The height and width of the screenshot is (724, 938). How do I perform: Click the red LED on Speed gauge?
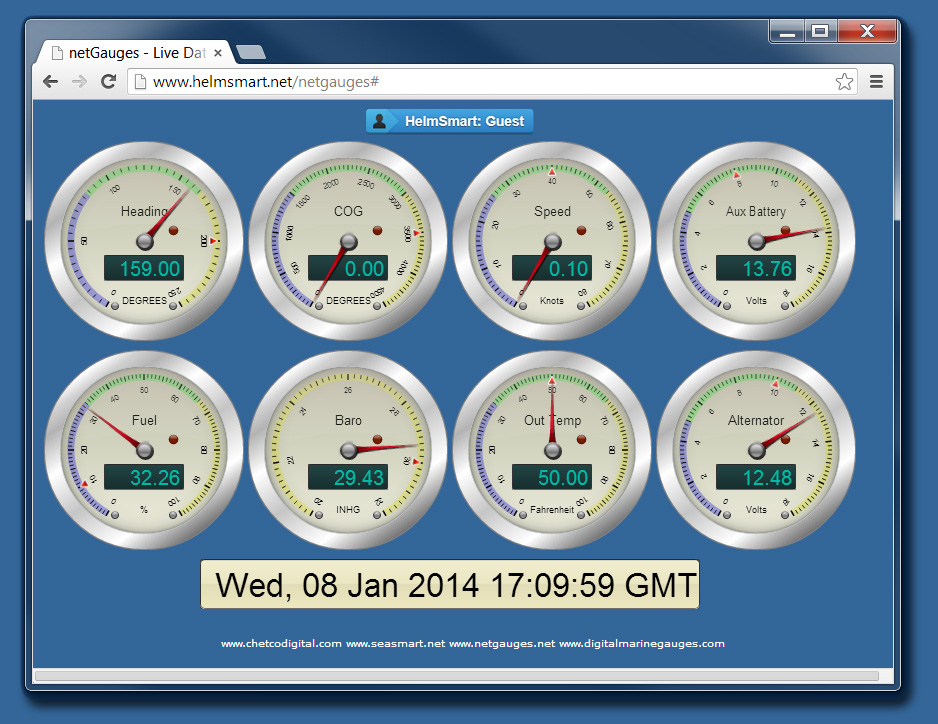[581, 230]
